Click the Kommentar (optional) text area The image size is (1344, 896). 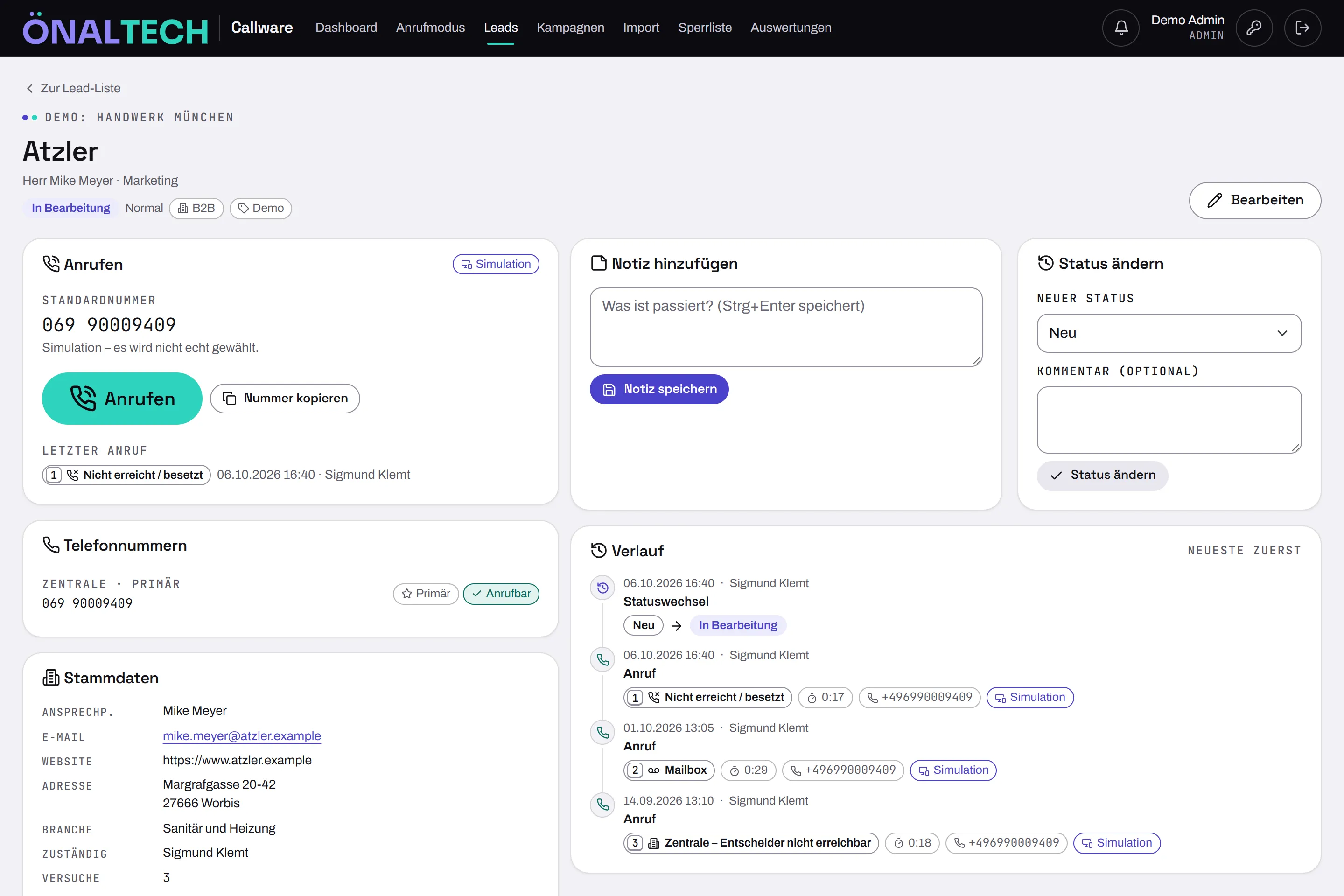[x=1169, y=420]
